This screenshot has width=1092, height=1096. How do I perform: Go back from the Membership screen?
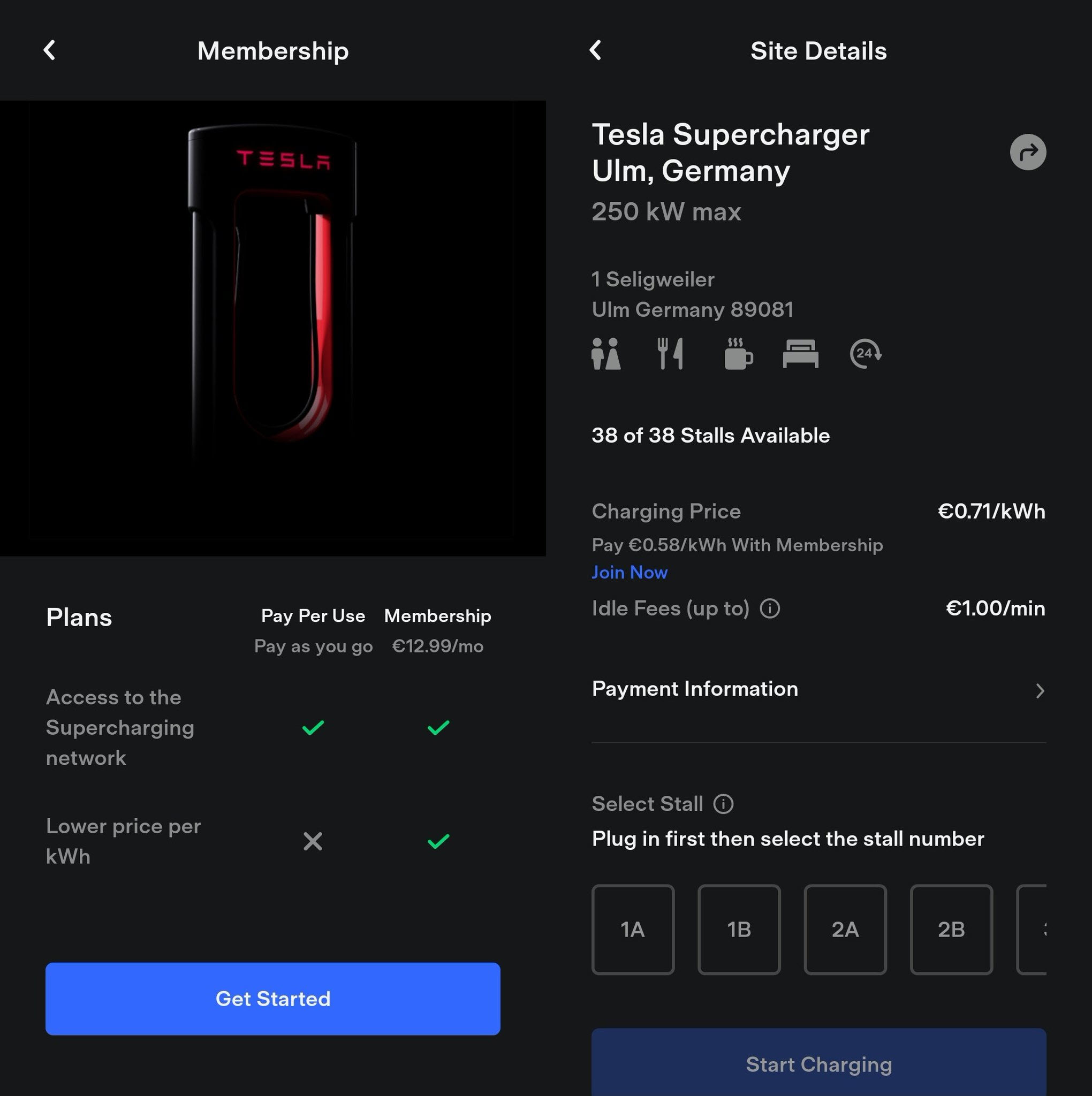[50, 50]
